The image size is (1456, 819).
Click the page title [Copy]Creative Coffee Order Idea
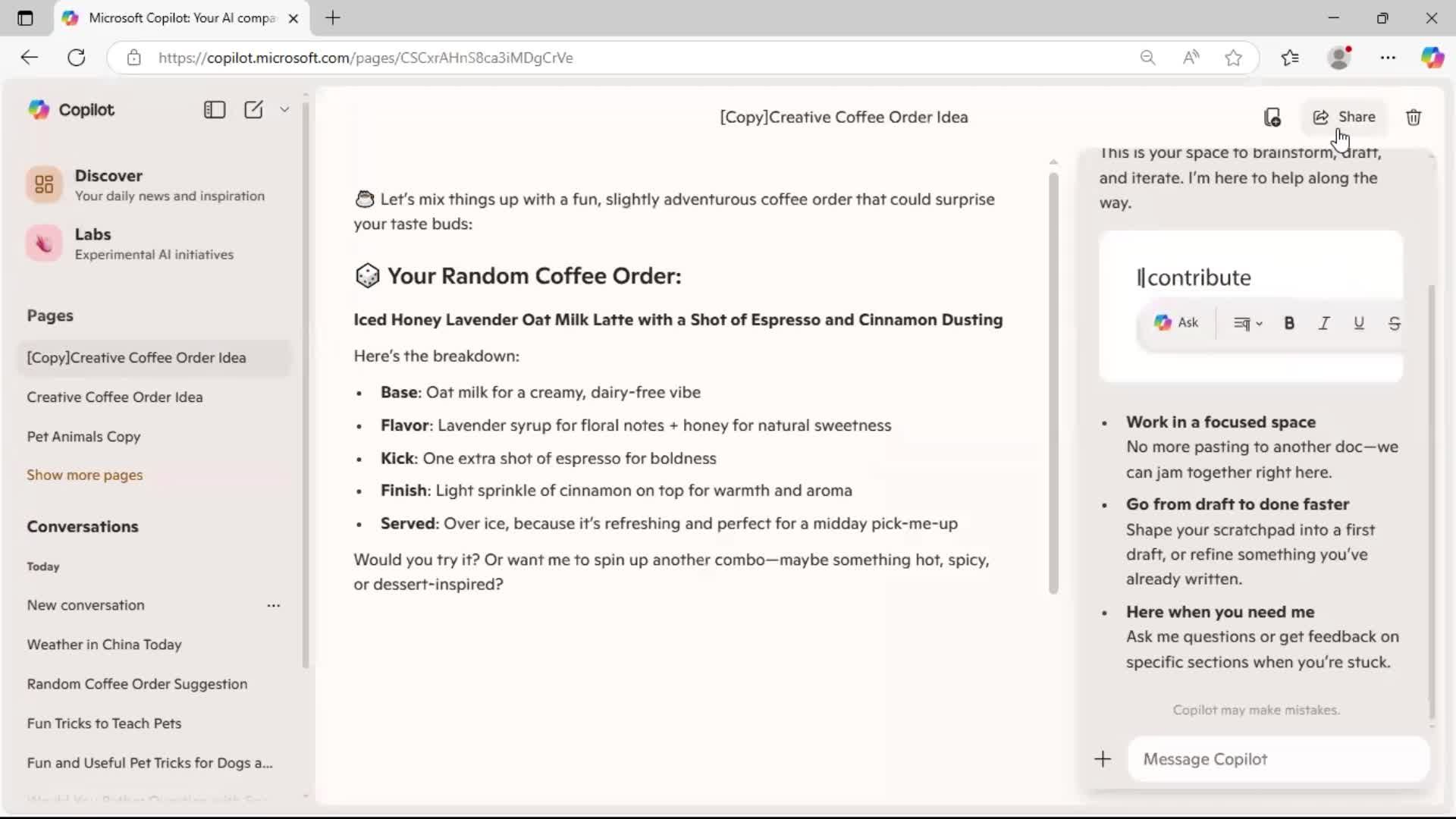(x=844, y=117)
